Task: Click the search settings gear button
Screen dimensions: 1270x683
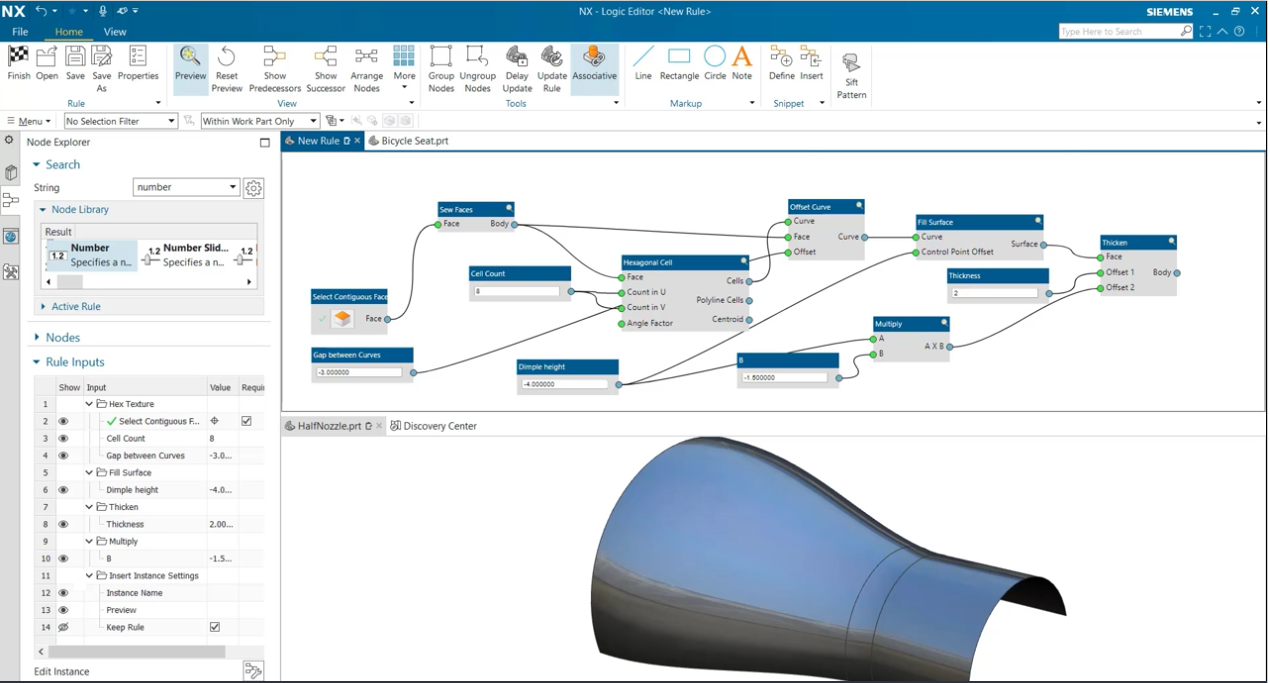Action: coord(253,187)
